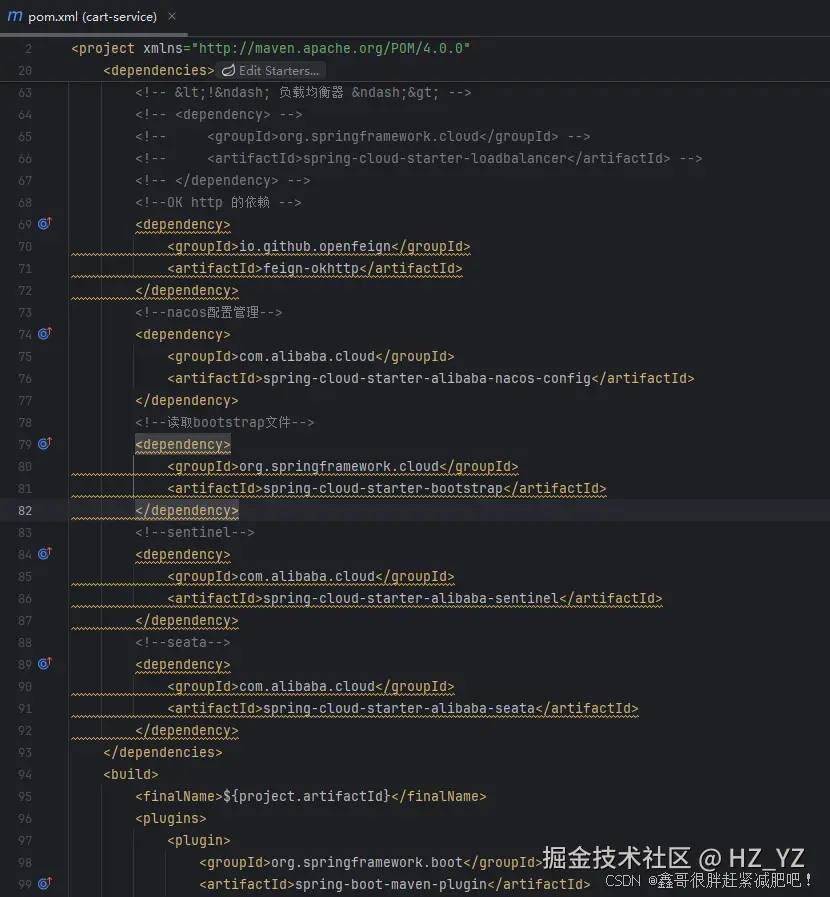Click the <build> tag on line 94
The width and height of the screenshot is (830, 897).
click(x=131, y=774)
